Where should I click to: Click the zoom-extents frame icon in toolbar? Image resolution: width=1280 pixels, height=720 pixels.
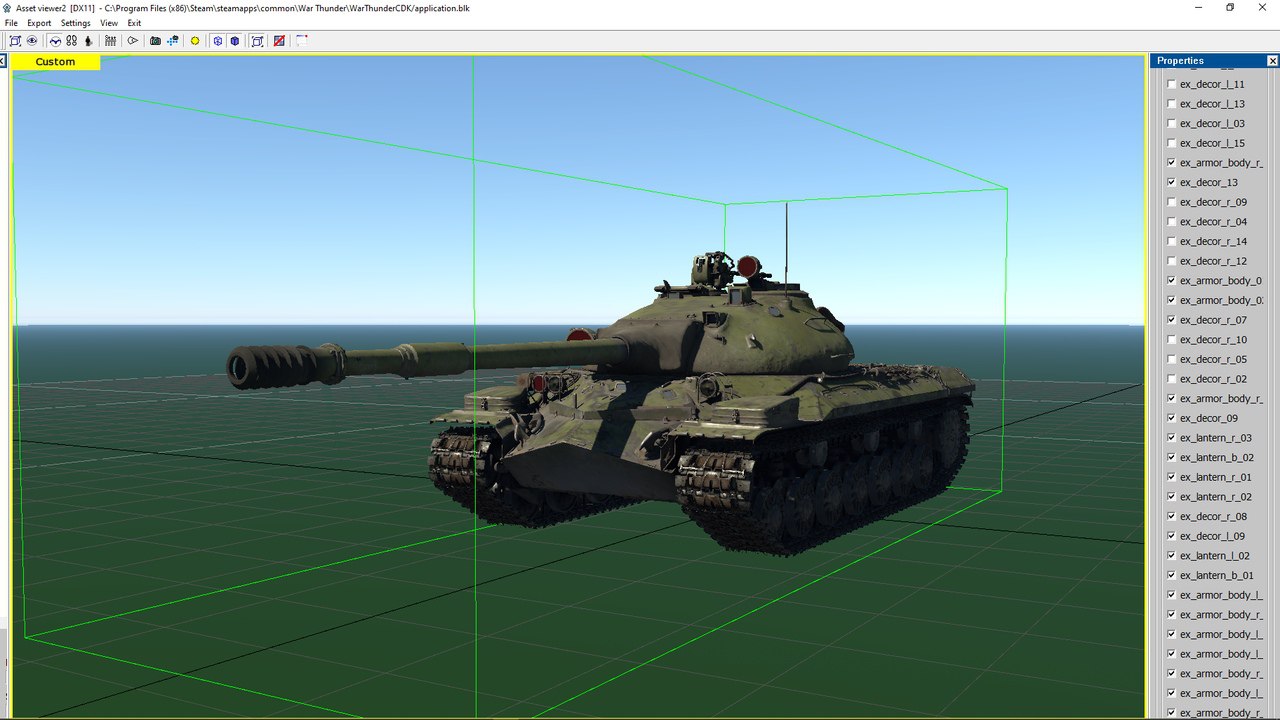pyautogui.click(x=15, y=41)
